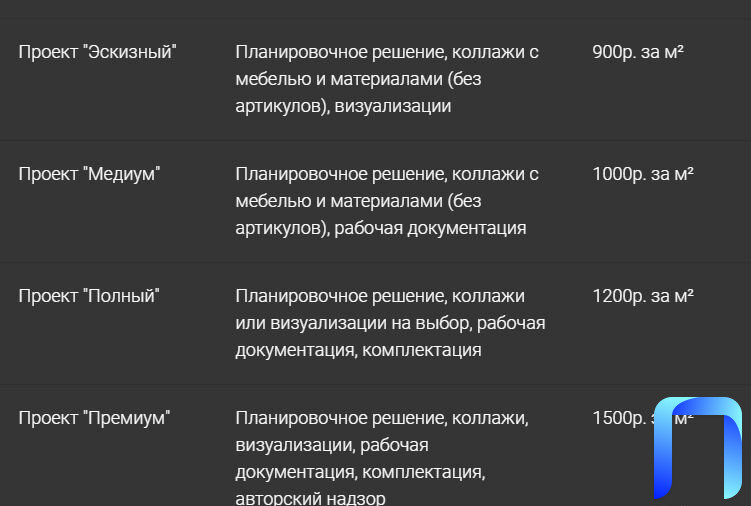
Task: Click the 1000р. за м² price
Action: pyautogui.click(x=643, y=174)
